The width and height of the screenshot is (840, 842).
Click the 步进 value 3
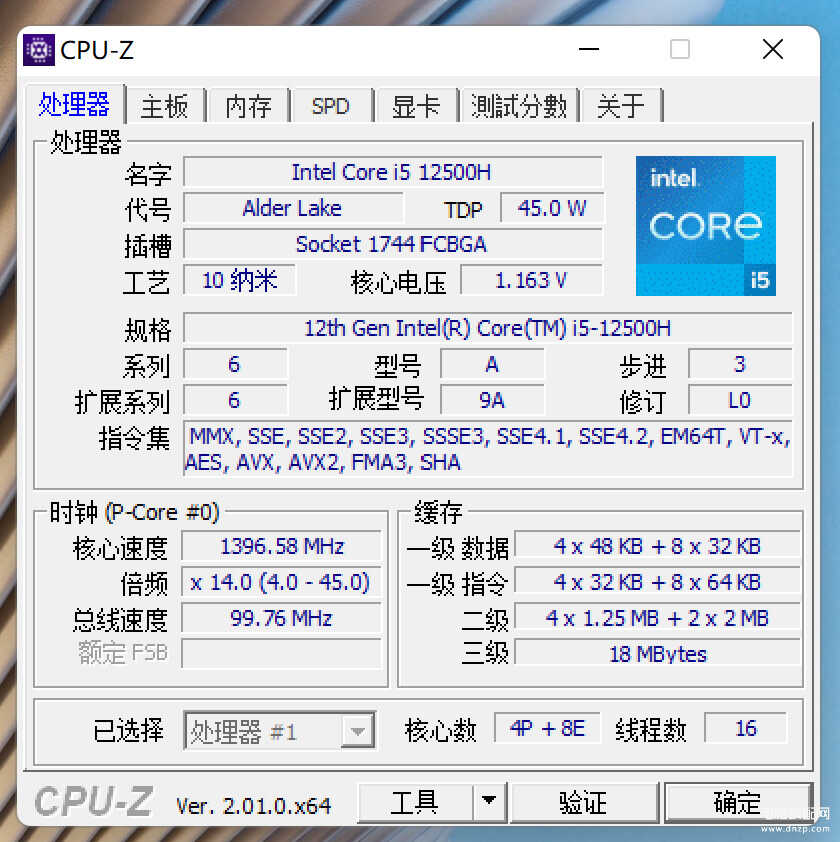740,364
